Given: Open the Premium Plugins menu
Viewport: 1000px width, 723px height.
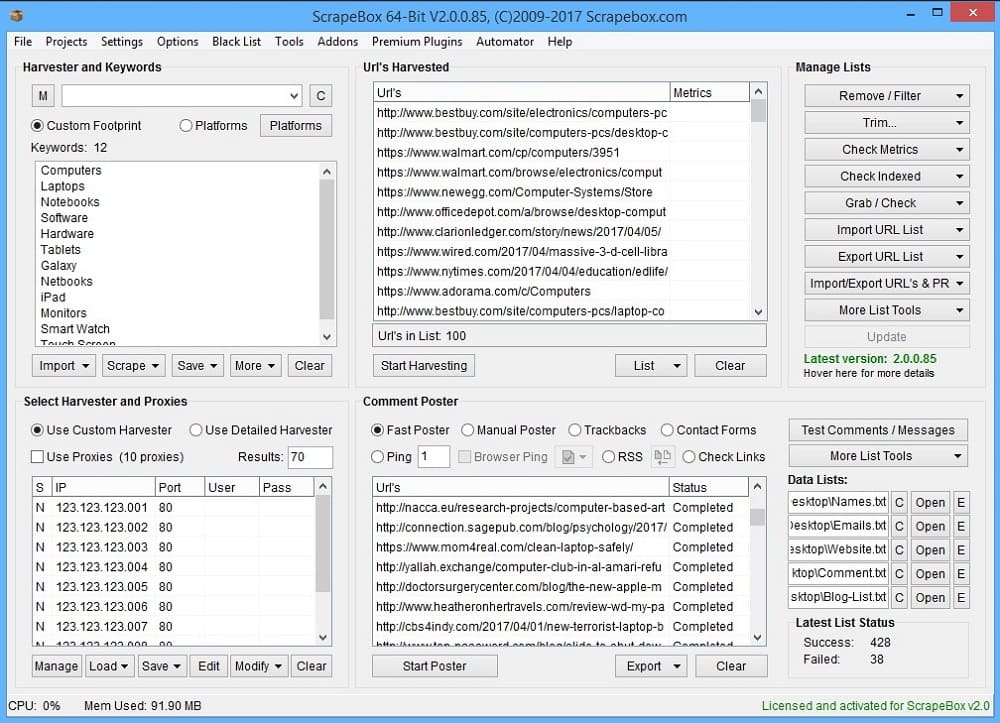Looking at the screenshot, I should [x=417, y=41].
